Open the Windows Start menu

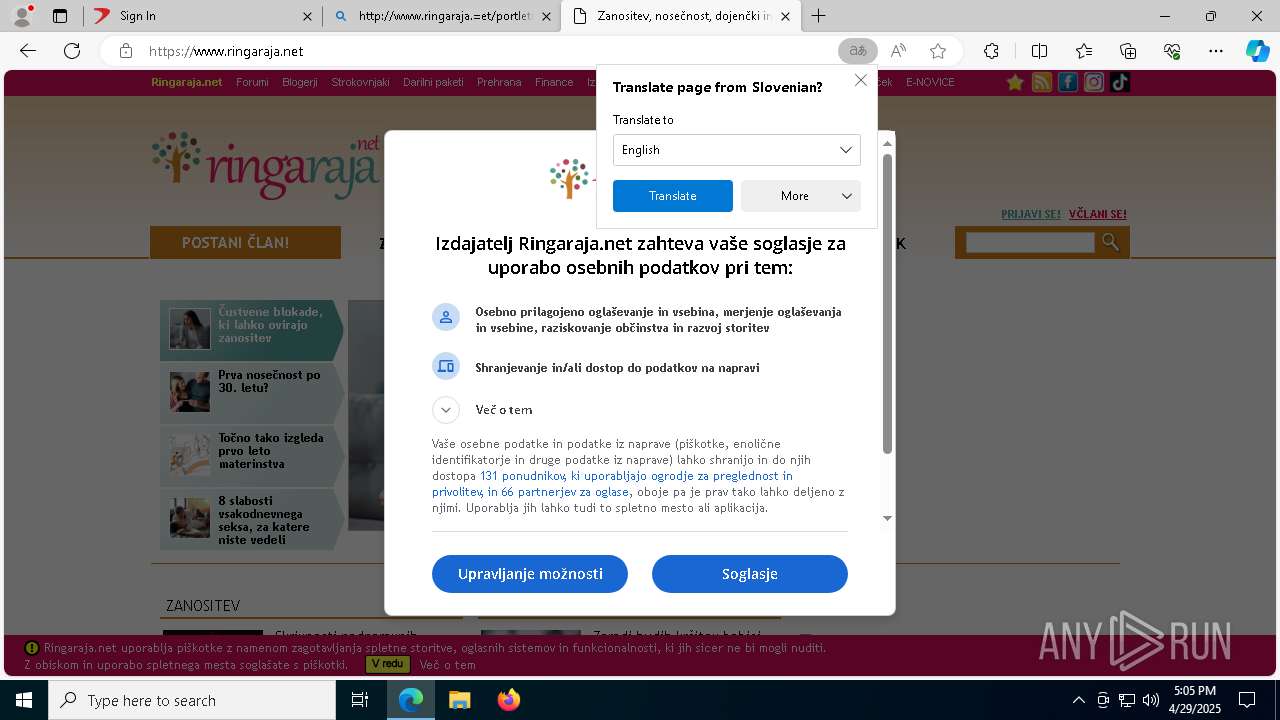pos(24,700)
